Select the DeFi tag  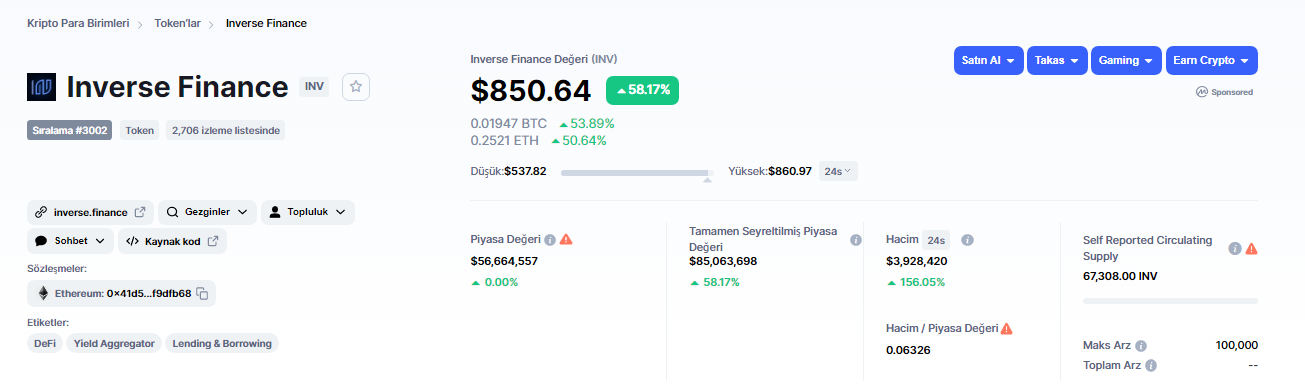[45, 343]
